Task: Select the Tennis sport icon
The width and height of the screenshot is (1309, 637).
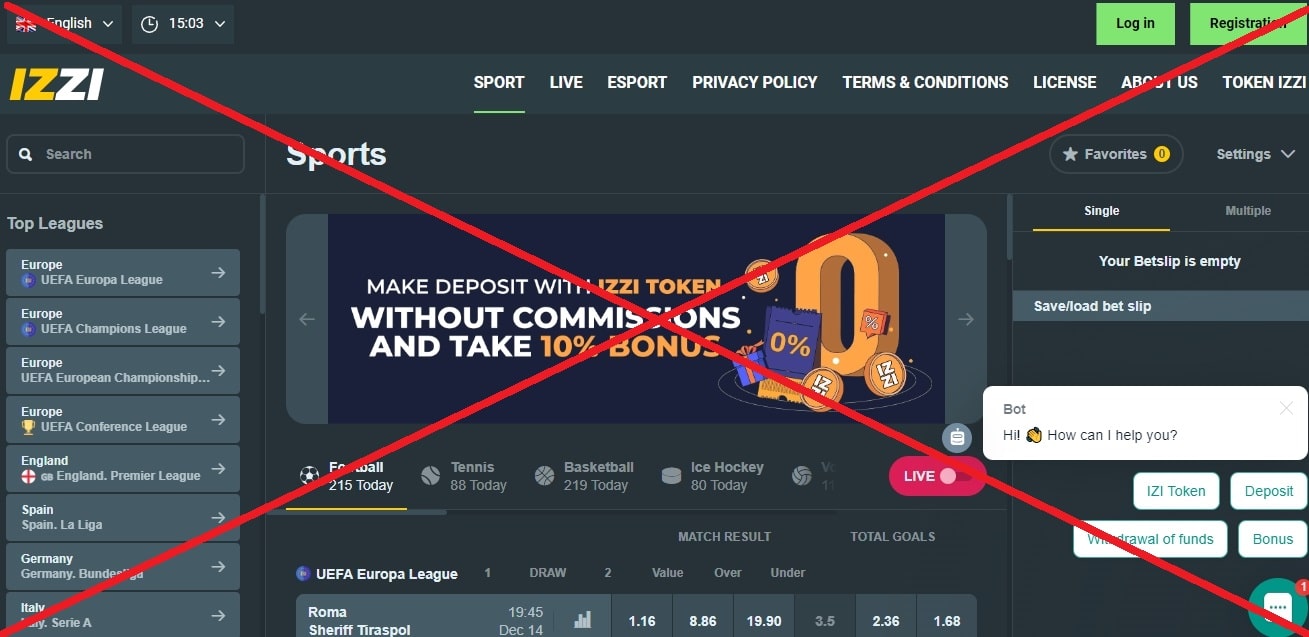Action: 431,476
